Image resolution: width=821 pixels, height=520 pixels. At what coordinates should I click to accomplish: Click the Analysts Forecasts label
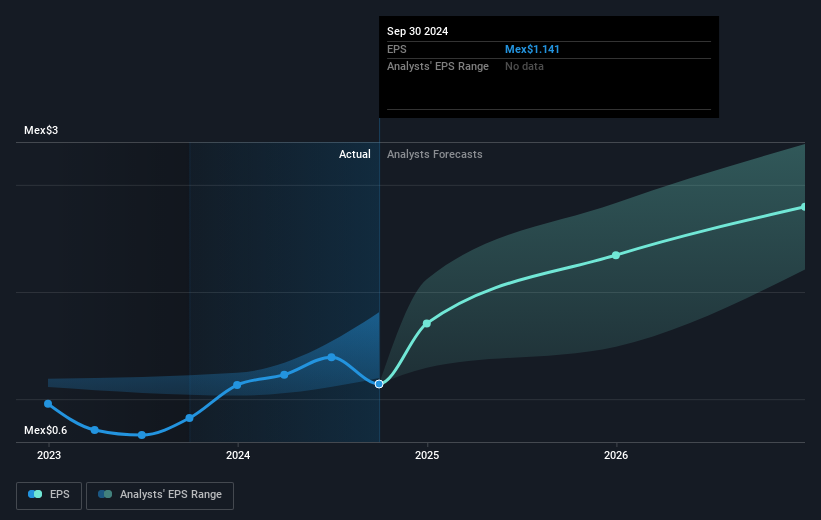tap(435, 154)
